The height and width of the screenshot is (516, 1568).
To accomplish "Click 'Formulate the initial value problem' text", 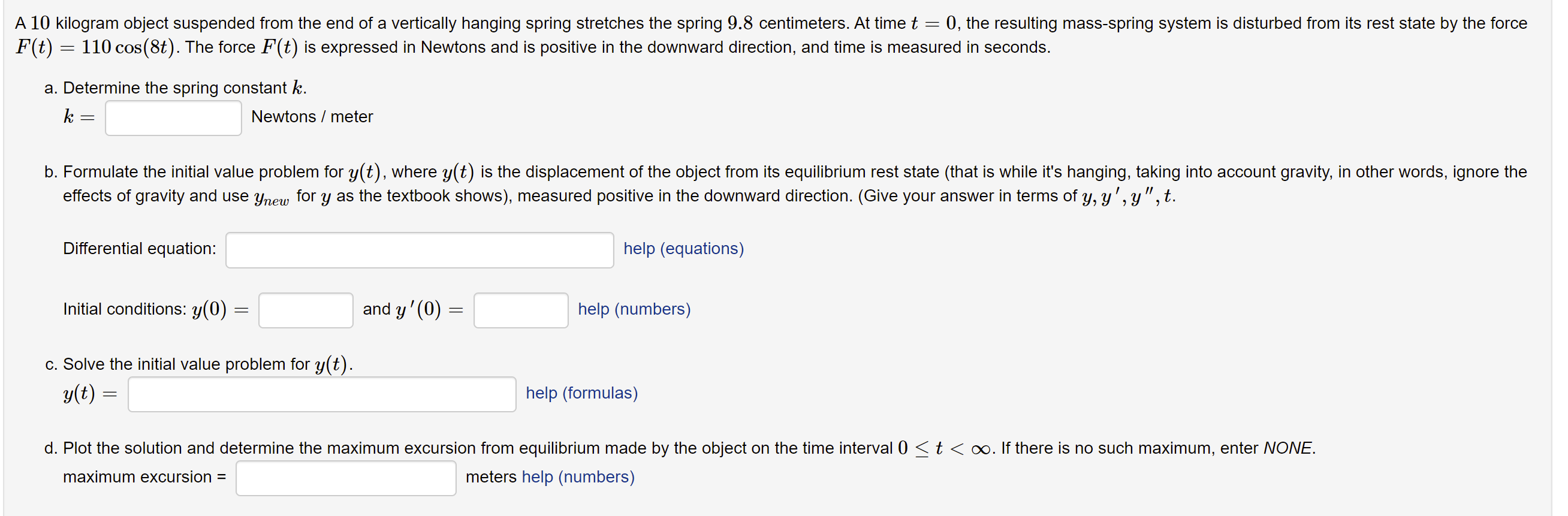I will (x=203, y=172).
